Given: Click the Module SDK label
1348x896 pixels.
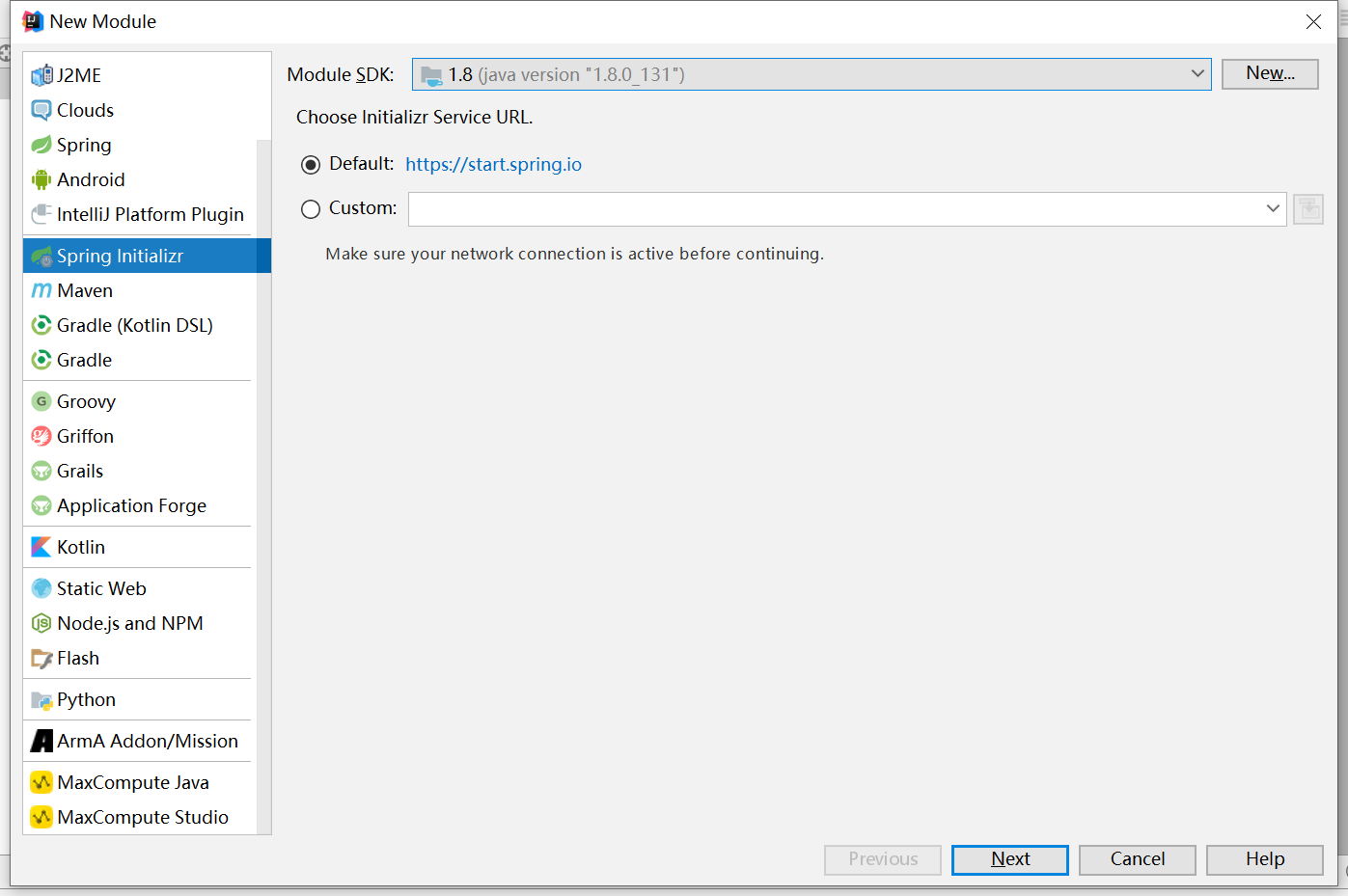Looking at the screenshot, I should pyautogui.click(x=341, y=74).
